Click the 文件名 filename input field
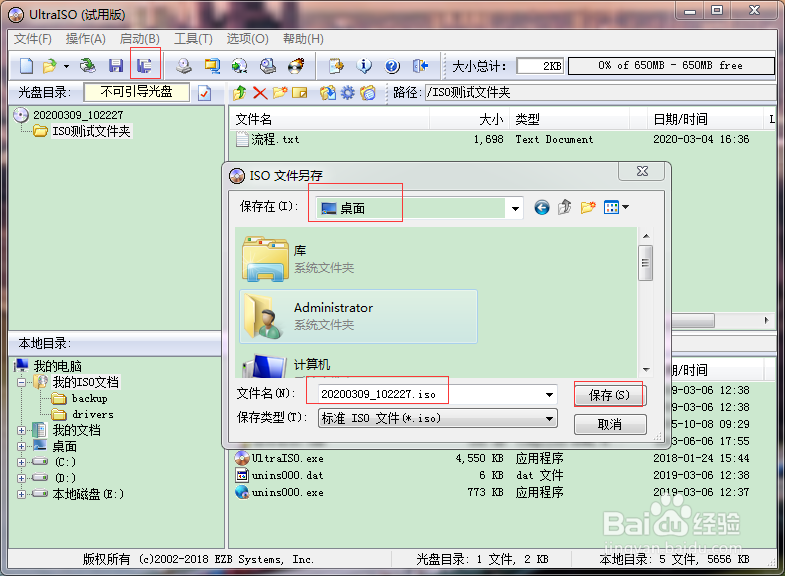 point(430,394)
